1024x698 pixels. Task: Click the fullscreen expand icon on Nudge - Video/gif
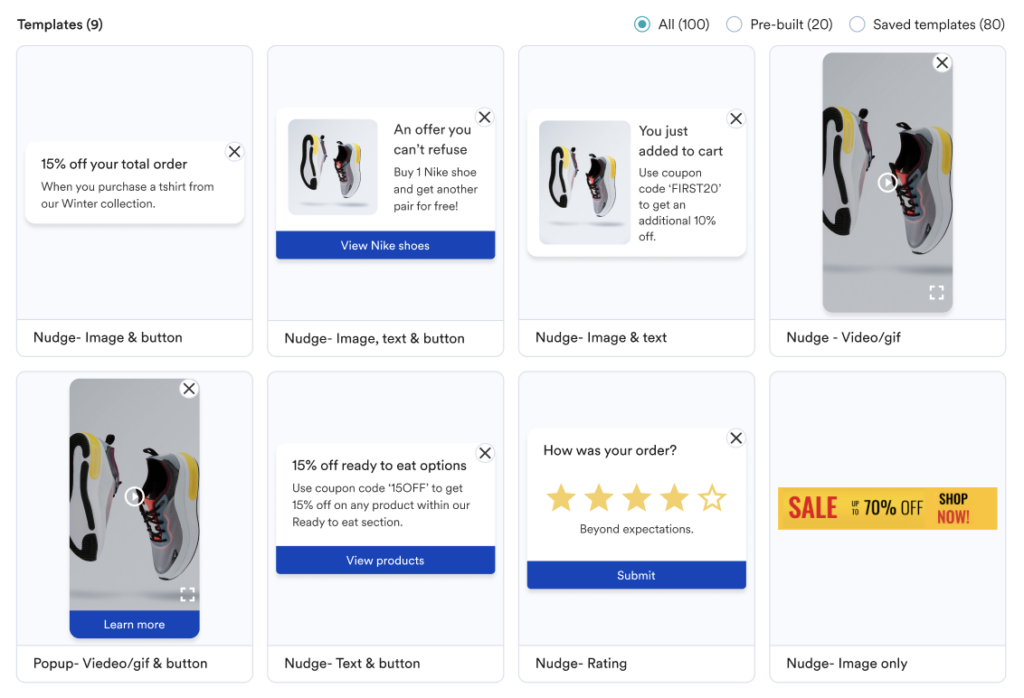click(x=936, y=293)
